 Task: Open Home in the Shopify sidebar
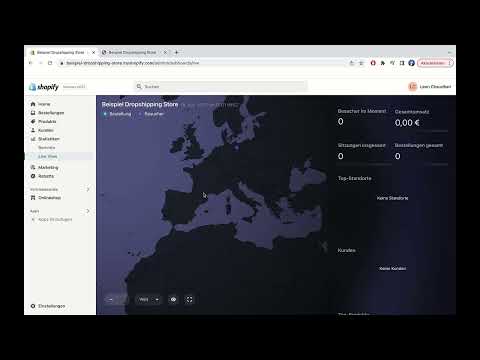[44, 104]
